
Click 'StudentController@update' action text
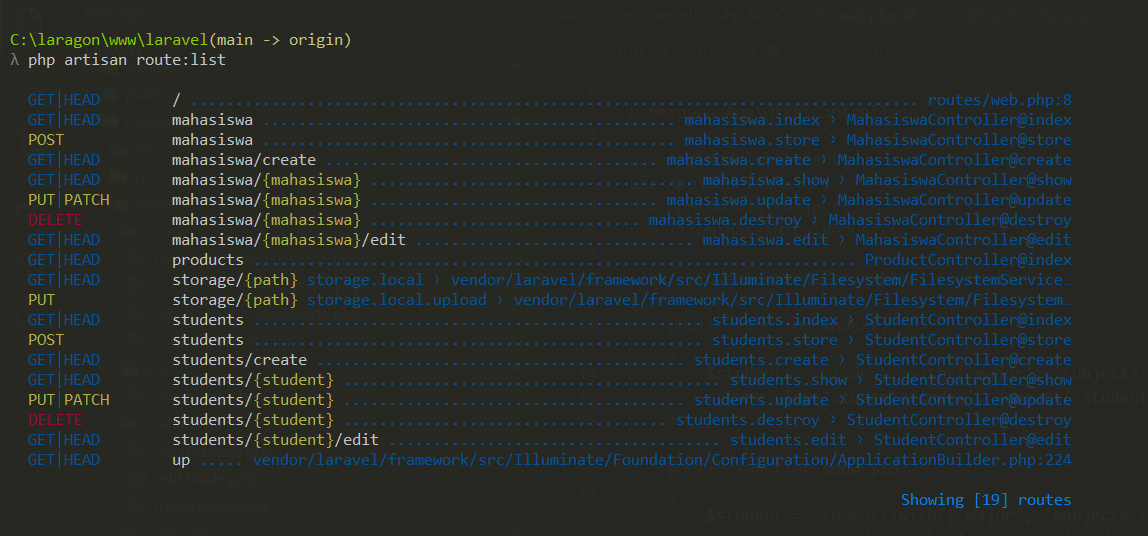click(x=964, y=400)
